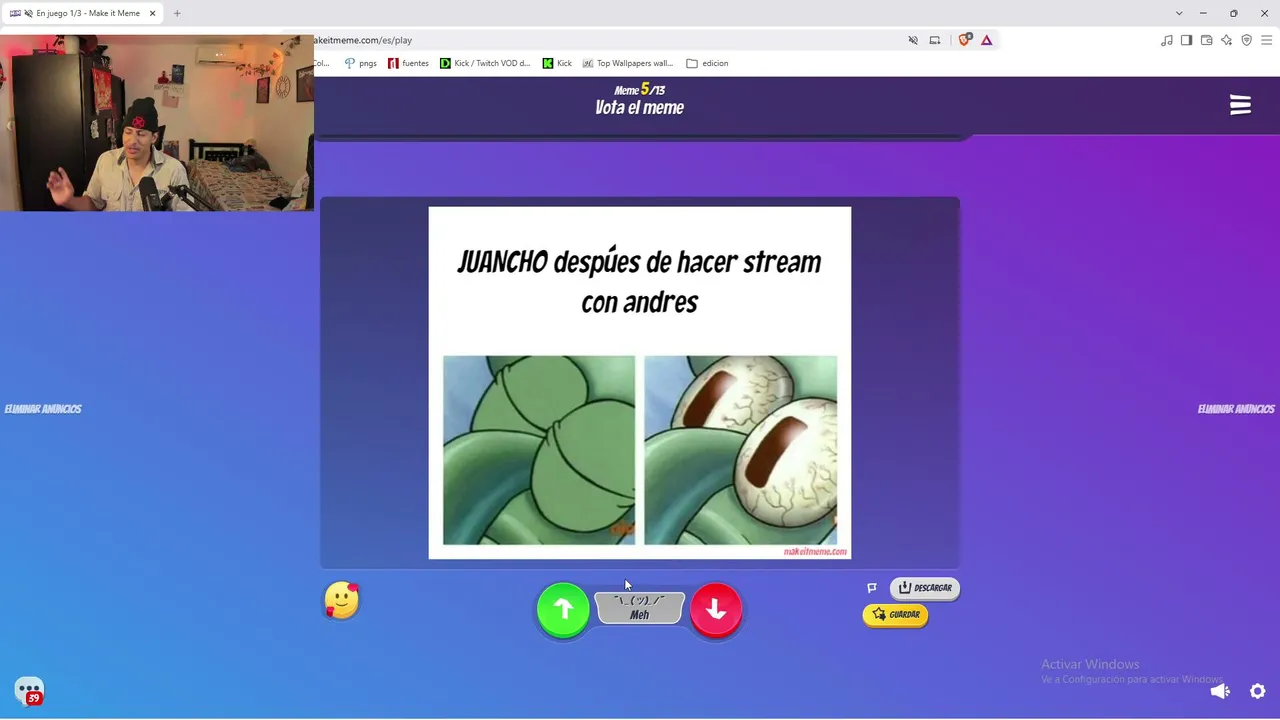1280x720 pixels.
Task: Open the music note media control
Action: (x=1166, y=40)
